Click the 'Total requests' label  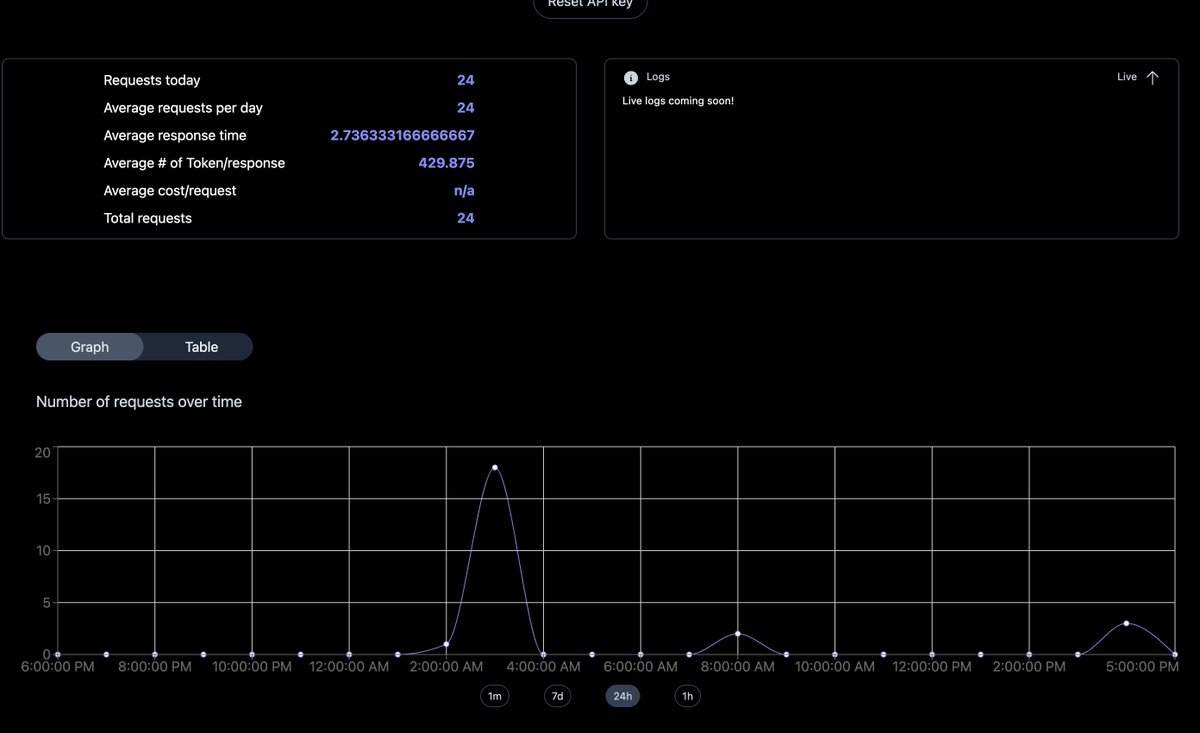pyautogui.click(x=148, y=218)
